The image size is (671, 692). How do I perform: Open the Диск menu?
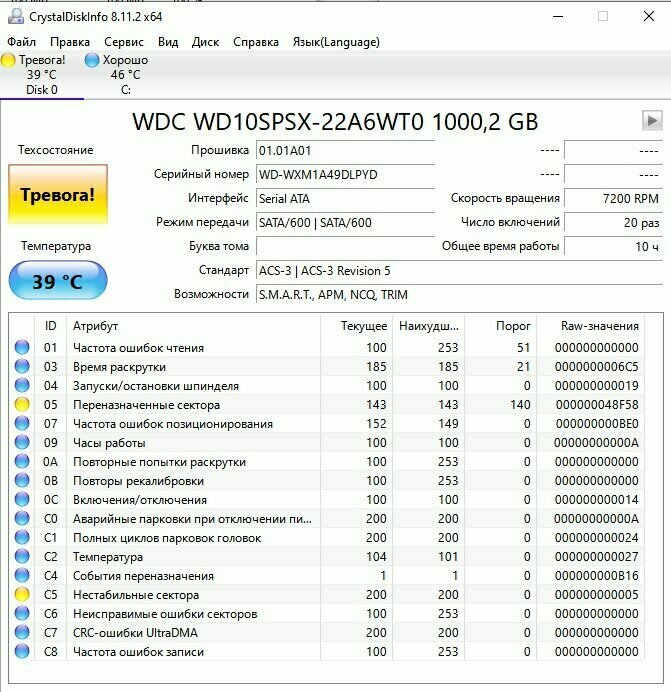pos(205,42)
